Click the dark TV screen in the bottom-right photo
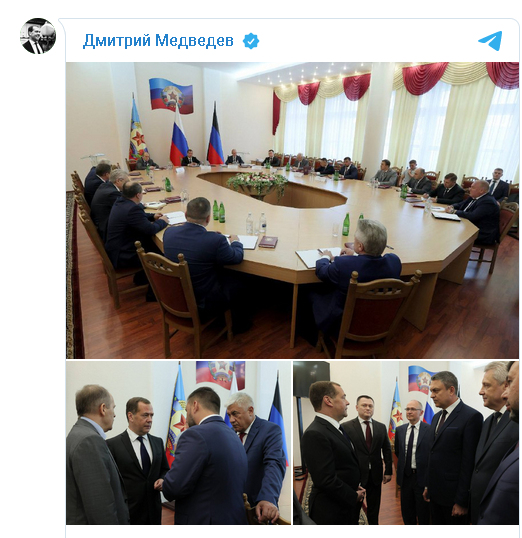 (x=312, y=379)
